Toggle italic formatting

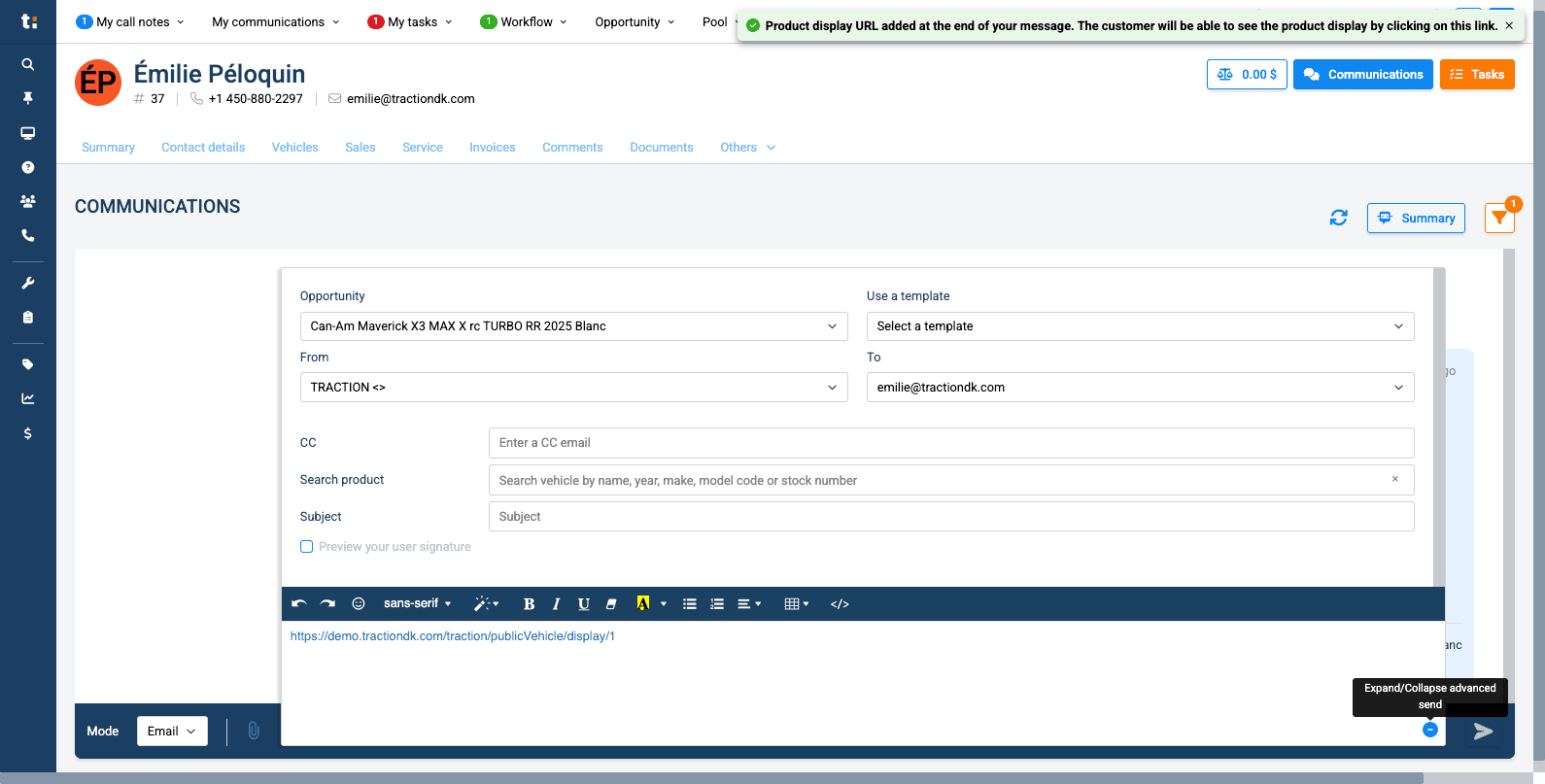[x=556, y=603]
